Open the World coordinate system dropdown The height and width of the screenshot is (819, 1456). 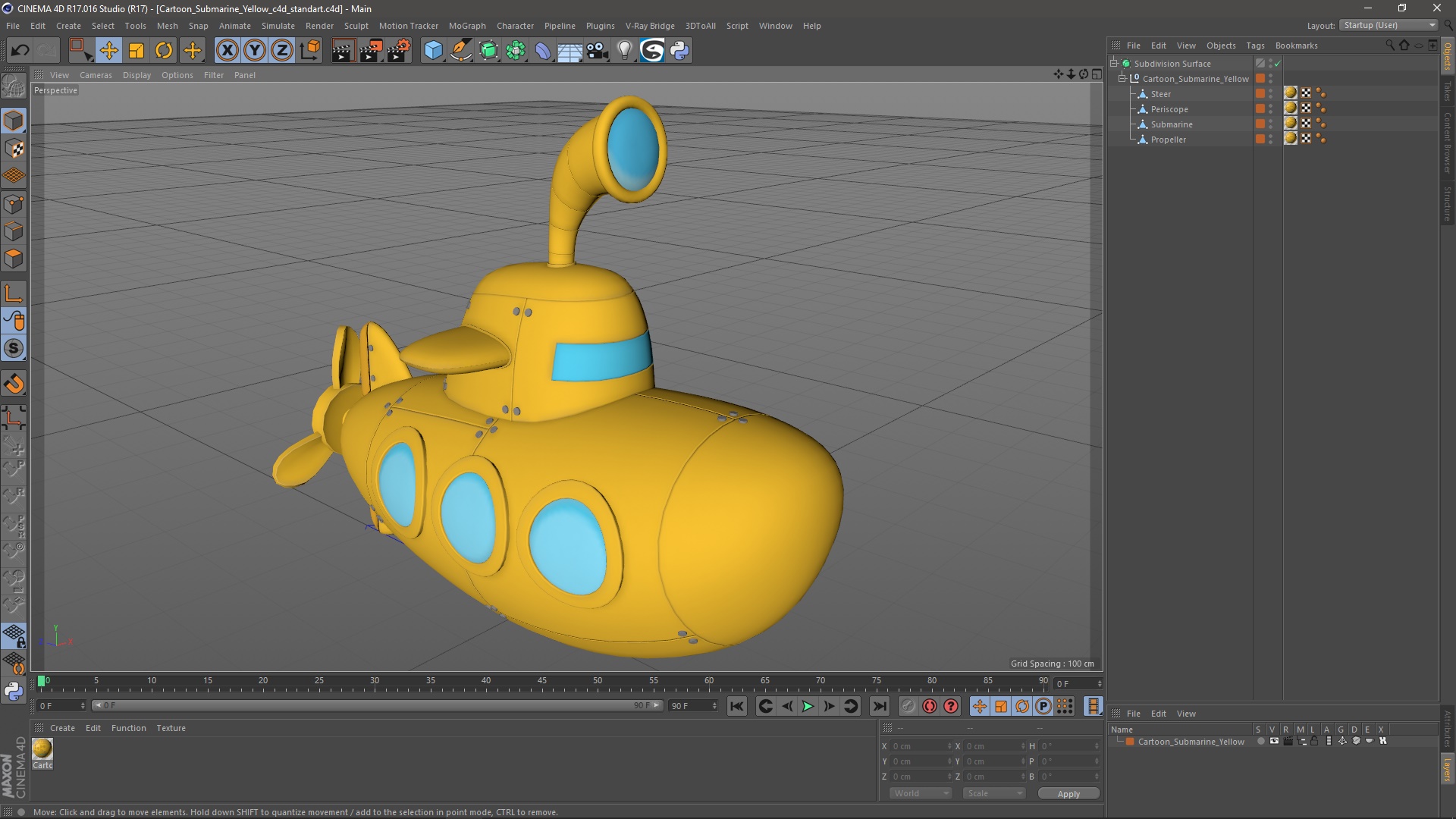921,793
